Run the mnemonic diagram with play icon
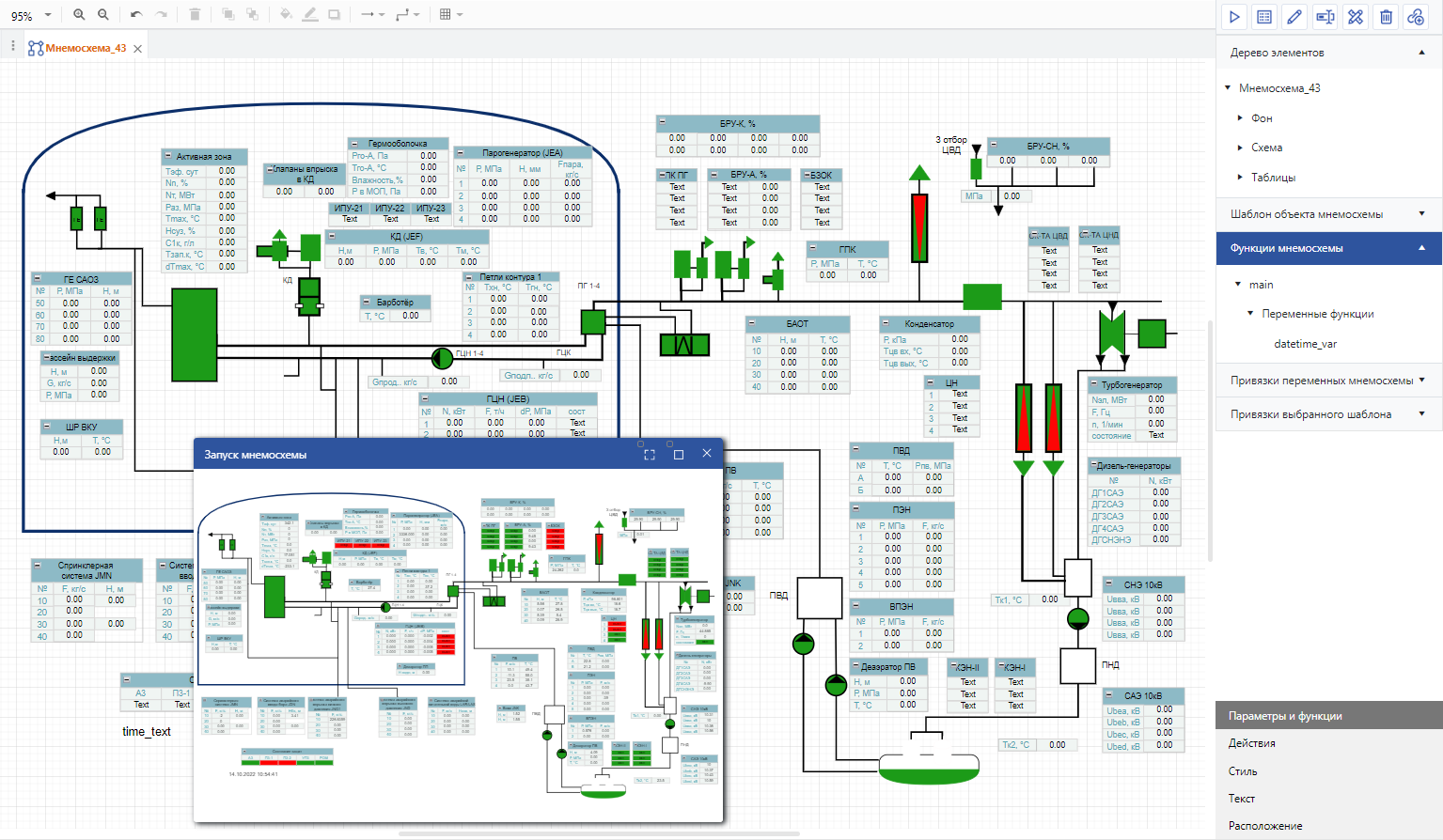This screenshot has height=840, width=1443. pos(1234,17)
